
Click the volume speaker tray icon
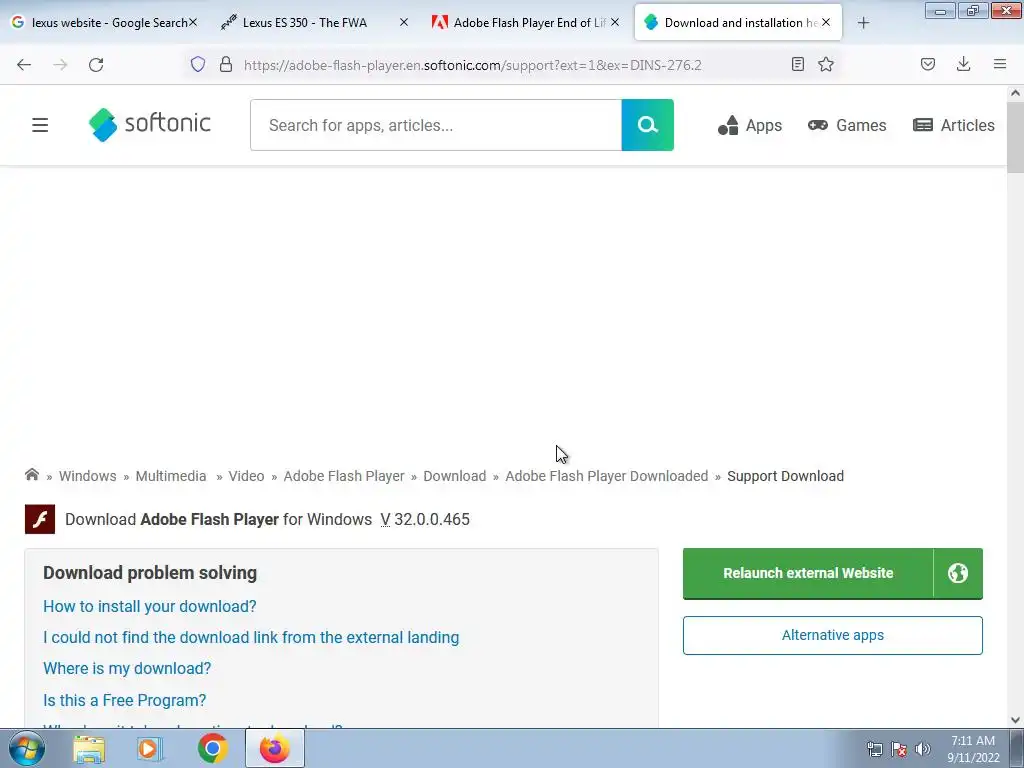click(x=922, y=749)
